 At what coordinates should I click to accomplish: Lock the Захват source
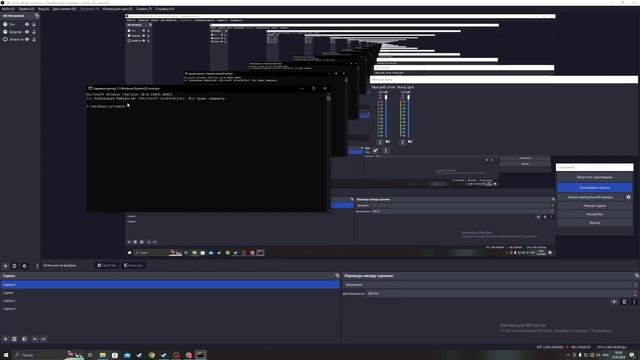(x=34, y=39)
